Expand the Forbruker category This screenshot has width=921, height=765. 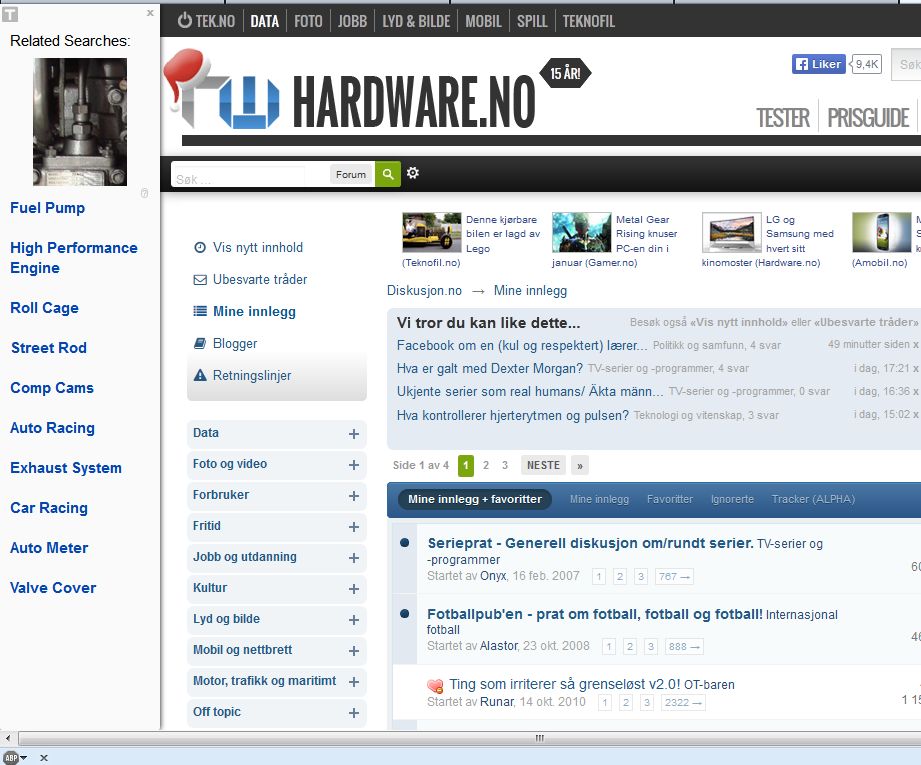coord(354,496)
